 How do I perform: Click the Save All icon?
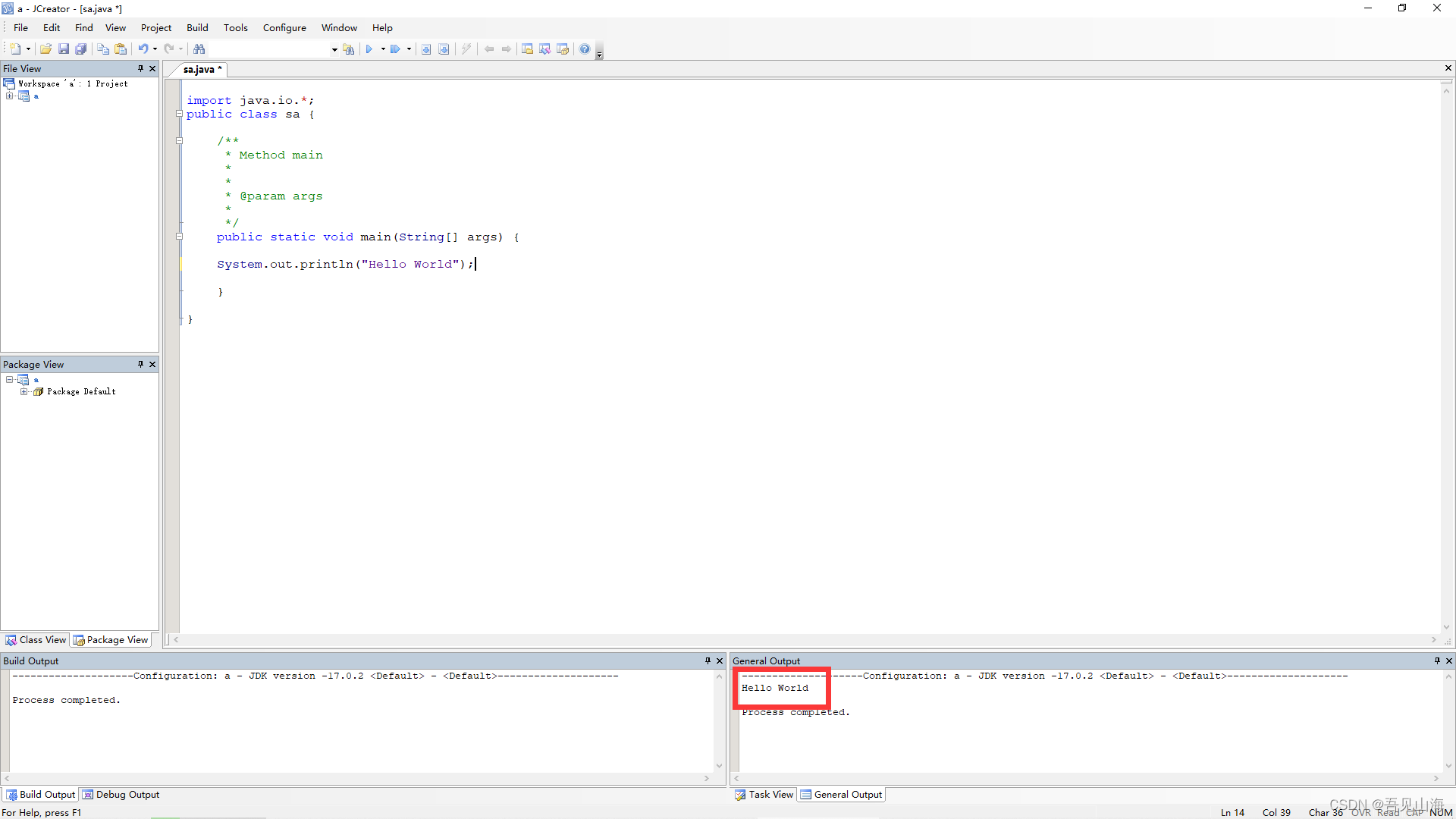tap(81, 49)
